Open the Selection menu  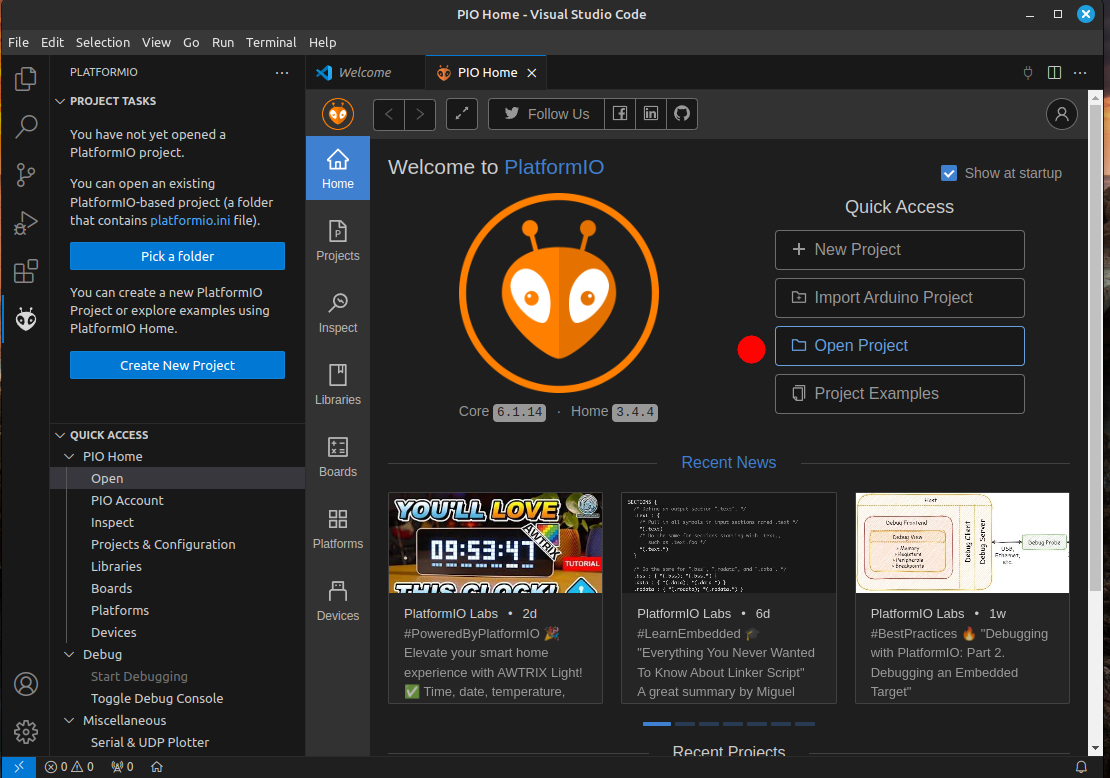tap(103, 42)
